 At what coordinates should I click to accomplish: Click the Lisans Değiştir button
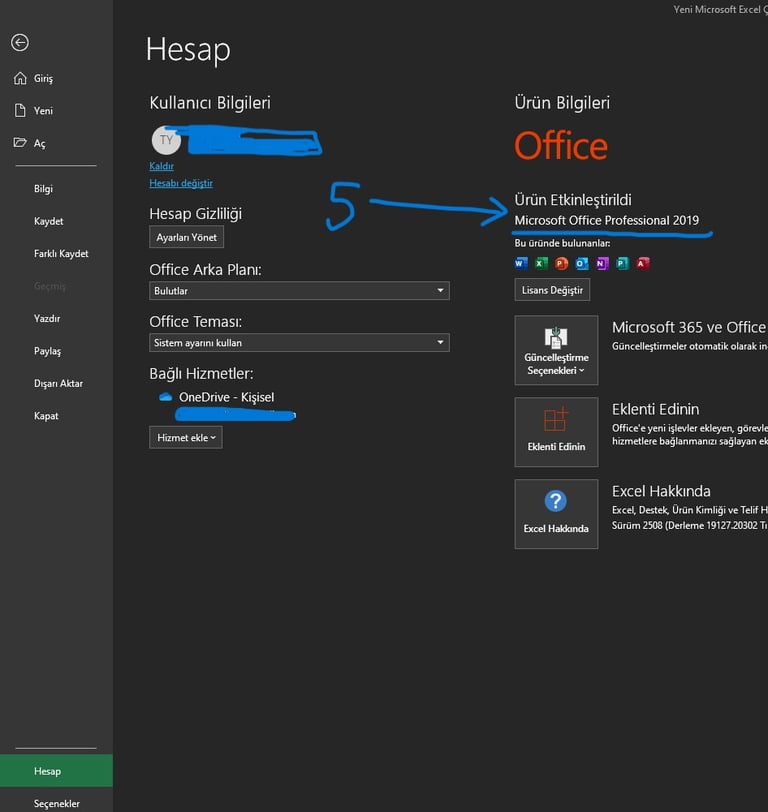click(x=552, y=290)
